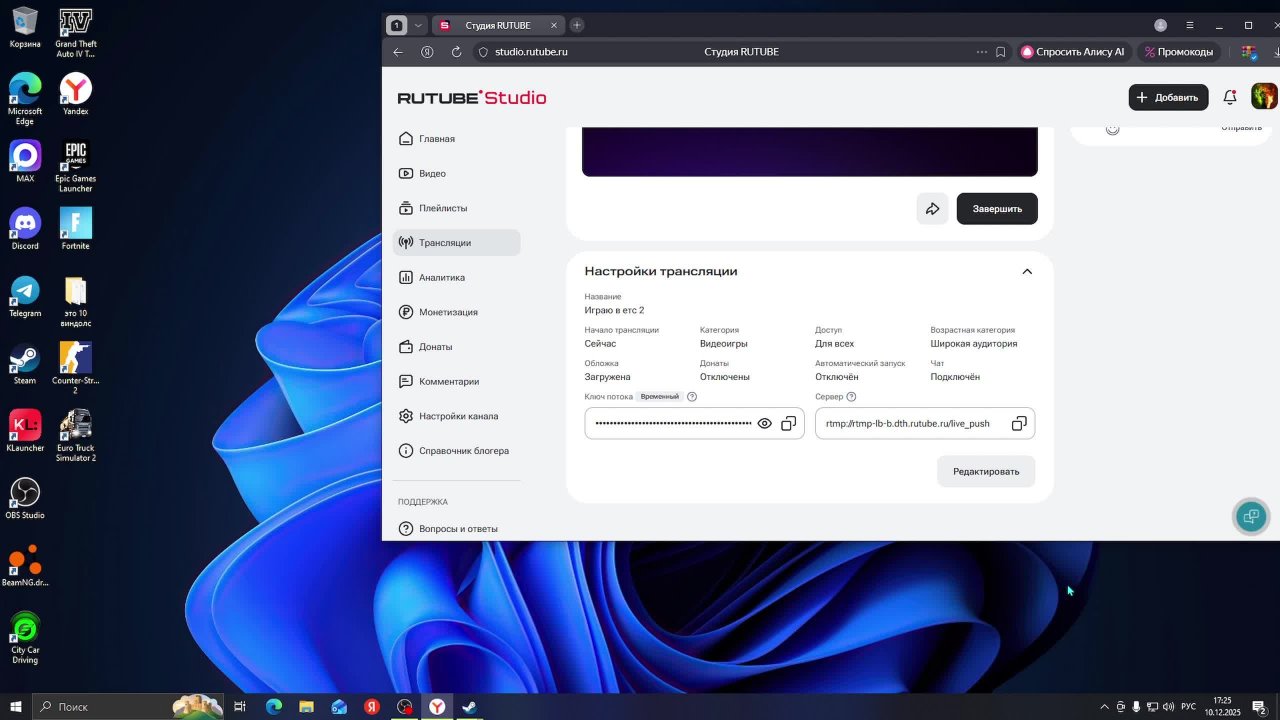
Task: Select the Discord desktop shortcut
Action: 25,228
